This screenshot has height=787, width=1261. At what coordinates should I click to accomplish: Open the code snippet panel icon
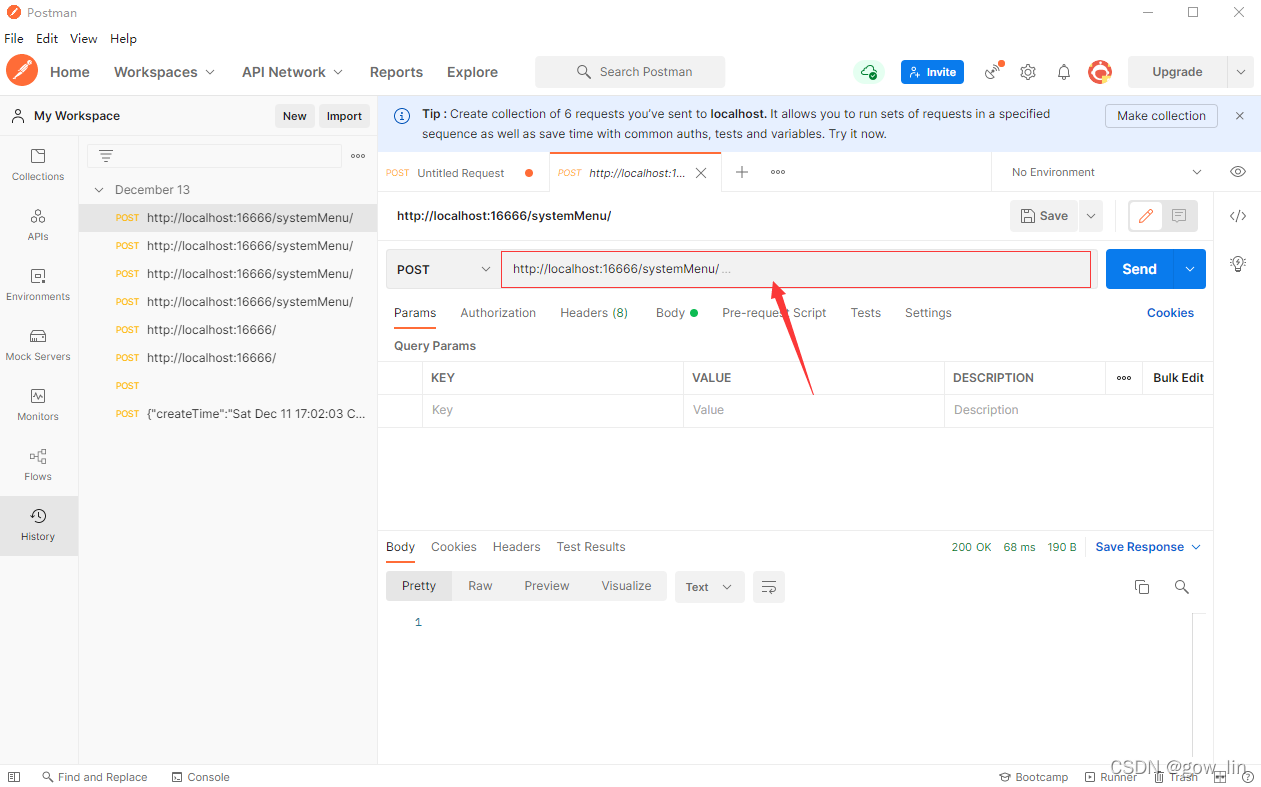coord(1238,216)
